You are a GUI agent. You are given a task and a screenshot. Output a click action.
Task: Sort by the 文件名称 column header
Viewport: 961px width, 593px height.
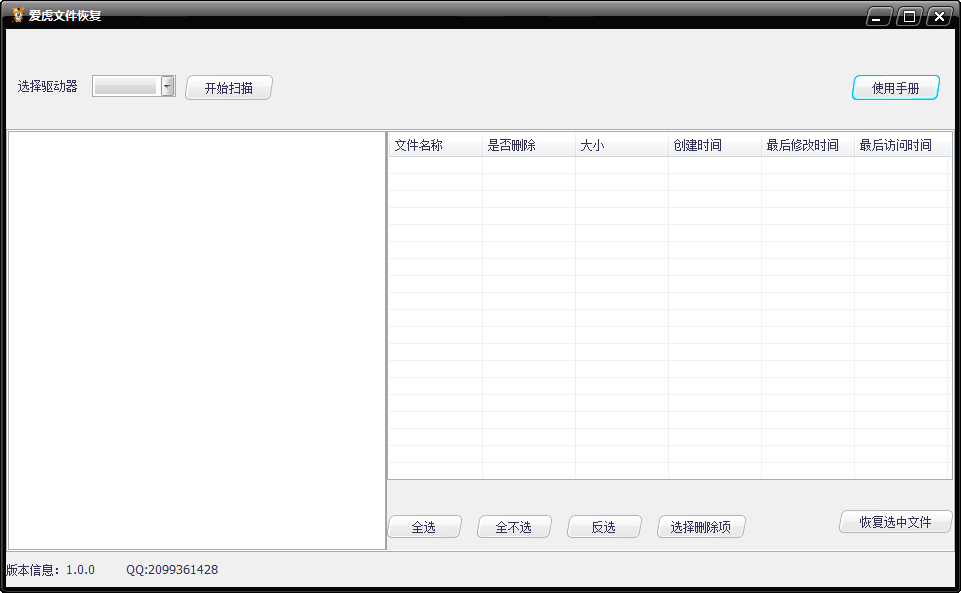433,145
